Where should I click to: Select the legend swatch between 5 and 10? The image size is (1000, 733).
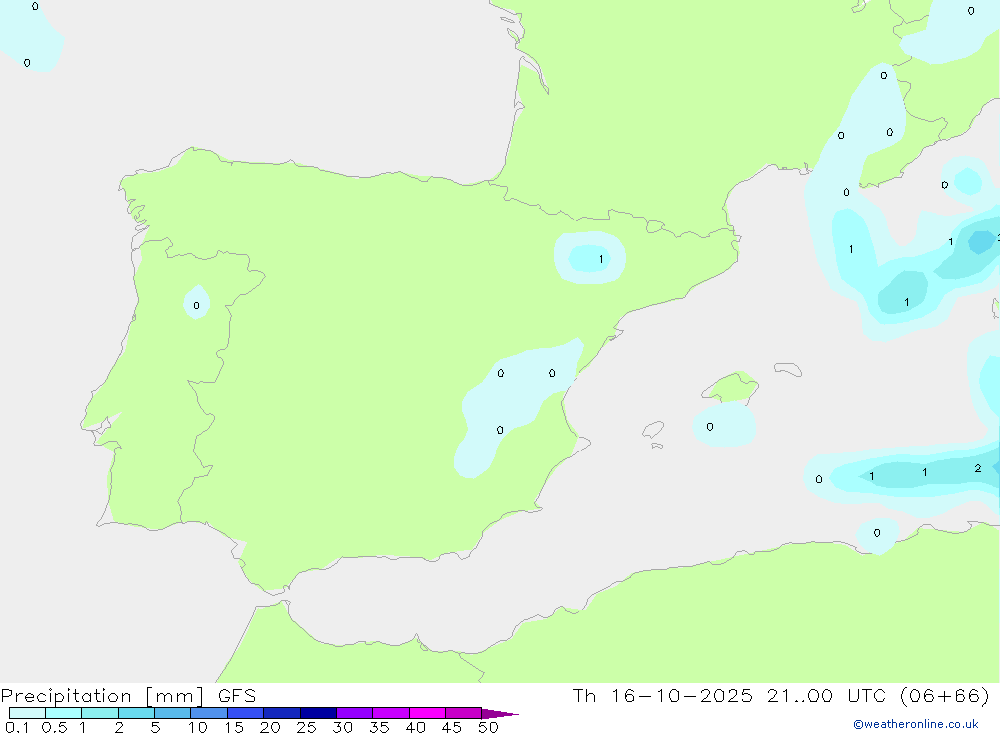pos(172,713)
